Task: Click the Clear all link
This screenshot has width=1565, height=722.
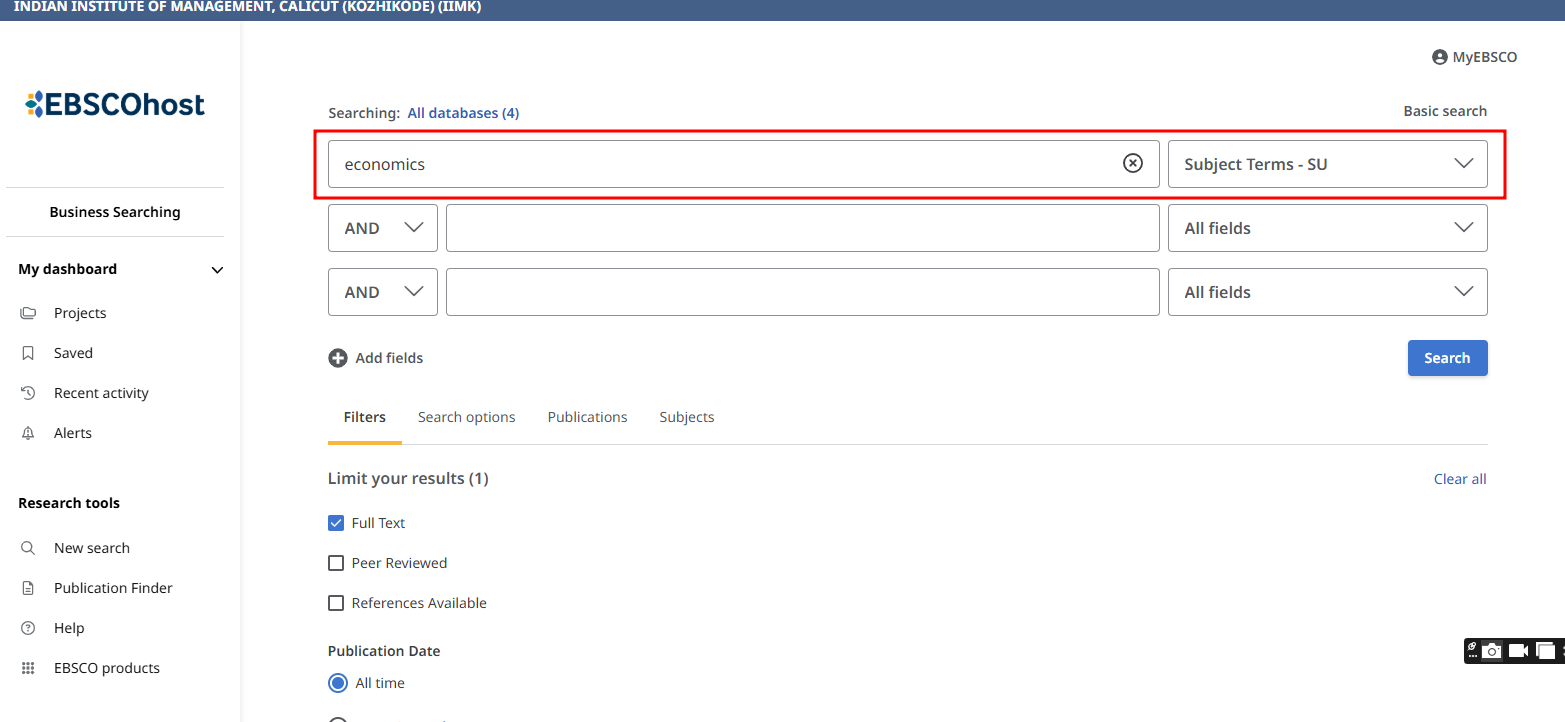Action: [x=1459, y=479]
